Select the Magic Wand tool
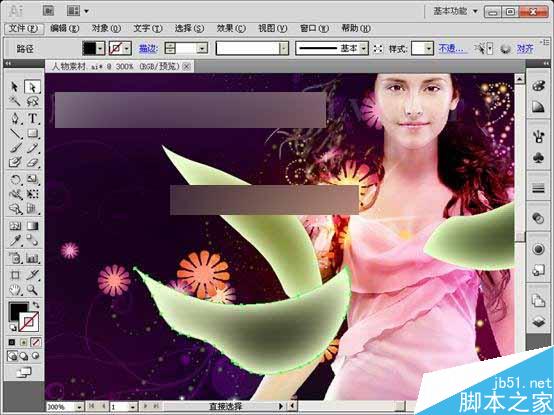Screen dimensions: 554x415 pyautogui.click(x=15, y=101)
